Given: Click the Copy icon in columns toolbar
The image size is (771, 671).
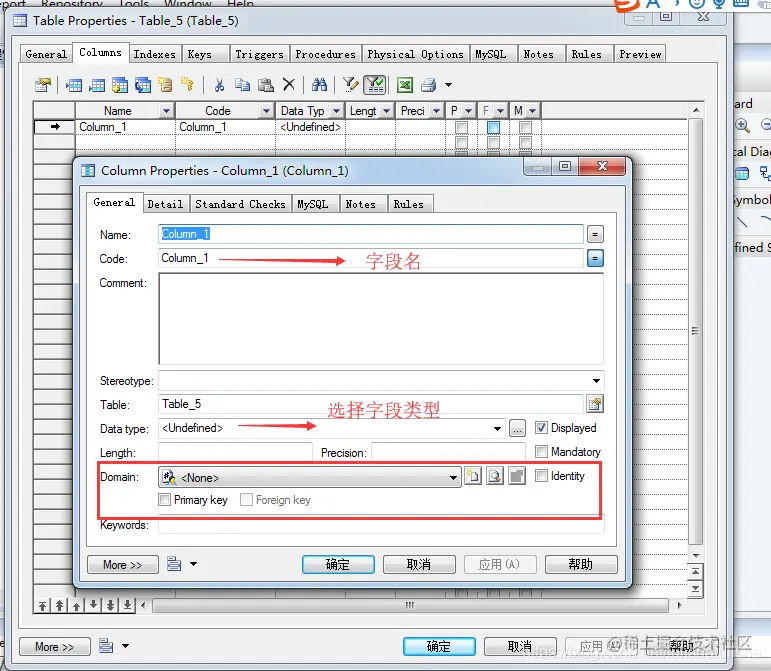Looking at the screenshot, I should coord(242,85).
